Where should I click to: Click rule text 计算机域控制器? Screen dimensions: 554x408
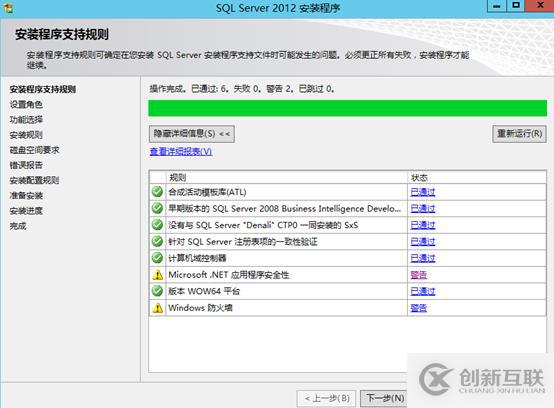click(197, 258)
